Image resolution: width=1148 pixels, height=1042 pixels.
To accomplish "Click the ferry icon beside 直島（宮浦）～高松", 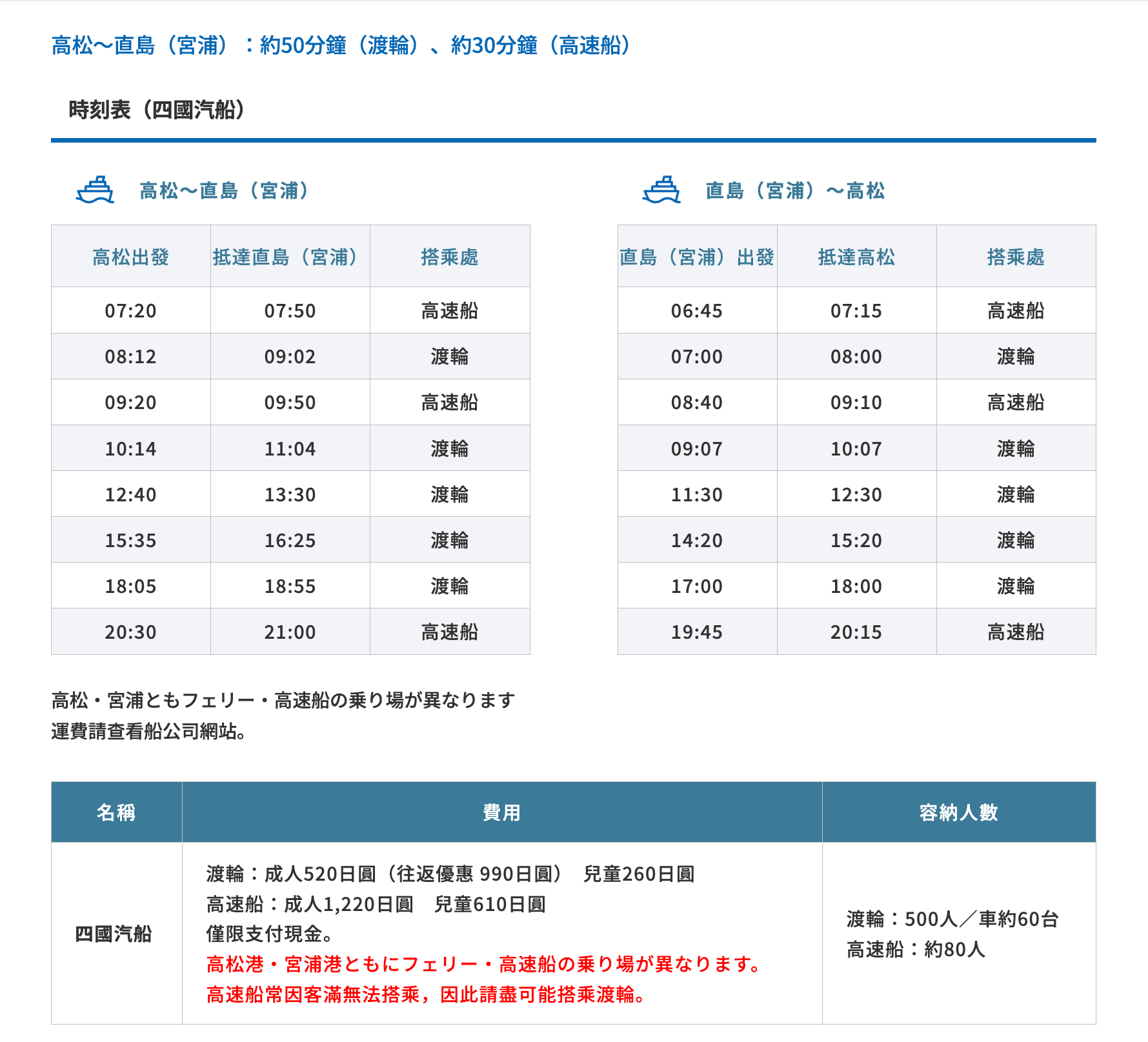I will click(661, 190).
